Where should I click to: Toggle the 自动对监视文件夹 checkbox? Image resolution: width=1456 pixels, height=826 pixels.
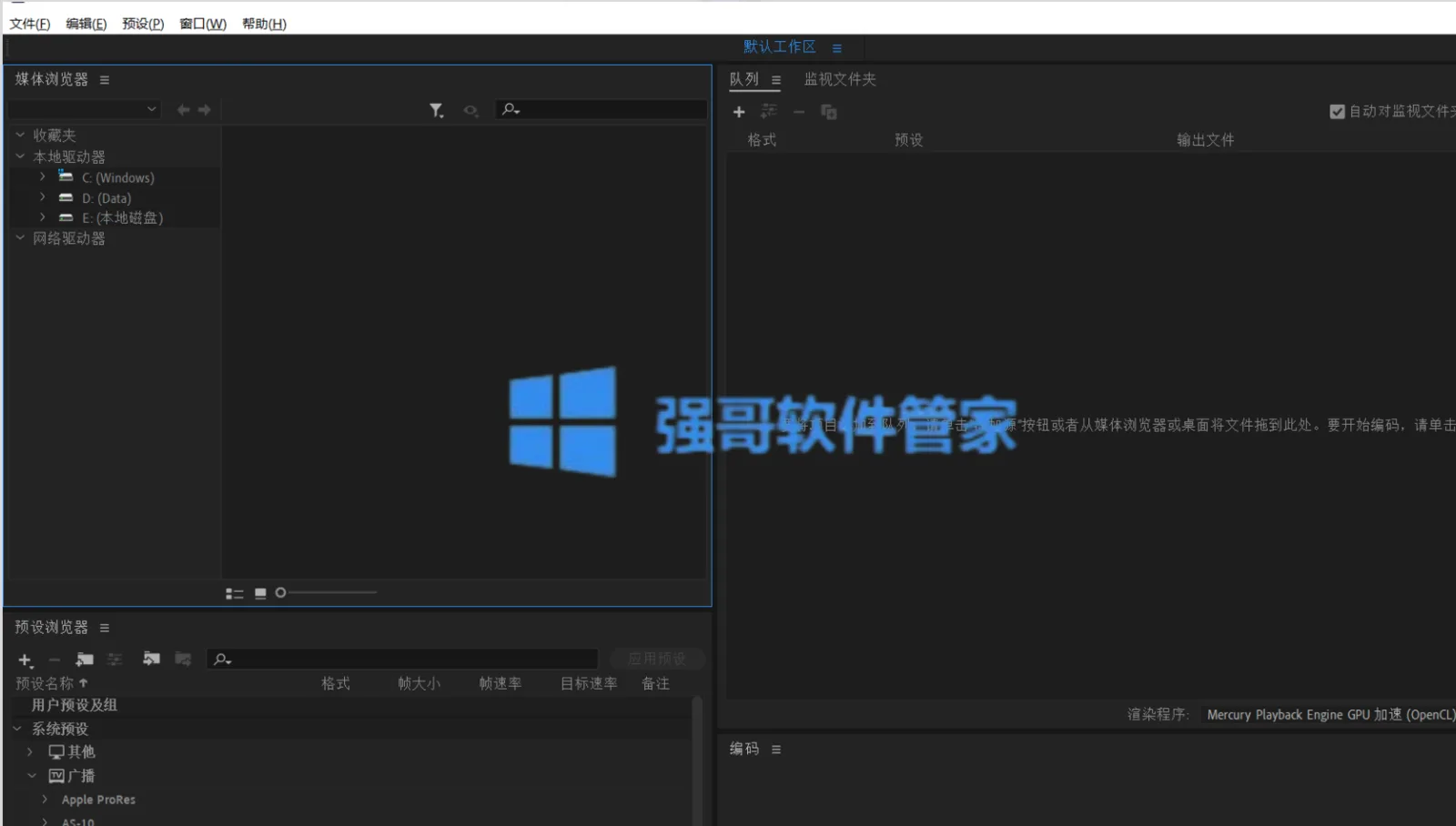point(1337,112)
